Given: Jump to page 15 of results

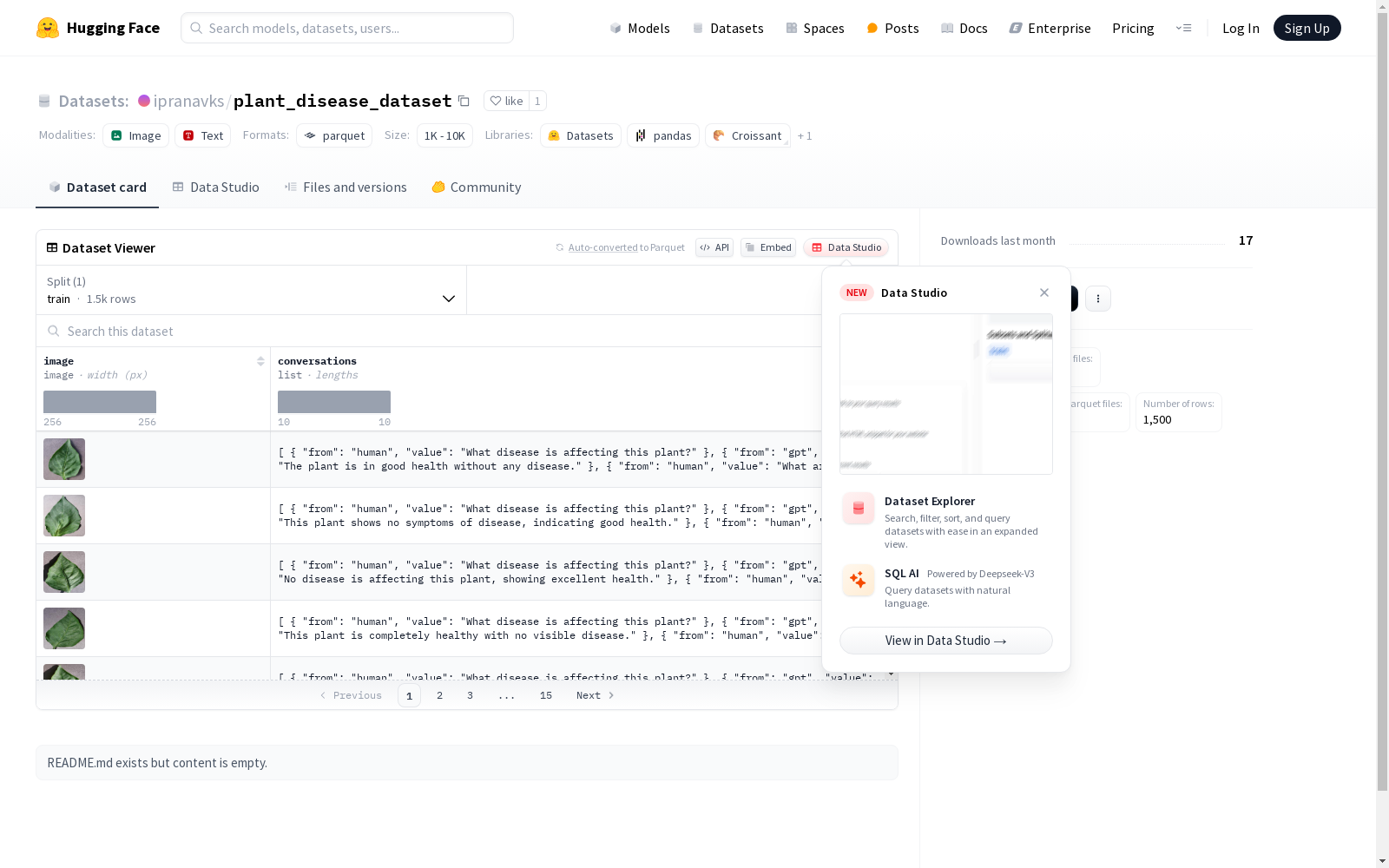Looking at the screenshot, I should point(546,695).
